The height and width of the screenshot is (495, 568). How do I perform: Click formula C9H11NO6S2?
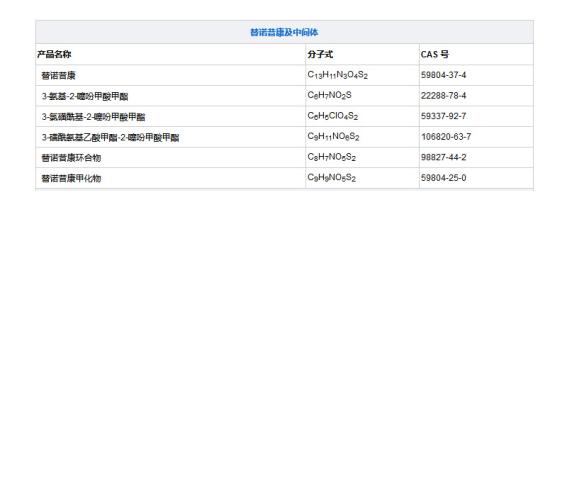pyautogui.click(x=333, y=137)
